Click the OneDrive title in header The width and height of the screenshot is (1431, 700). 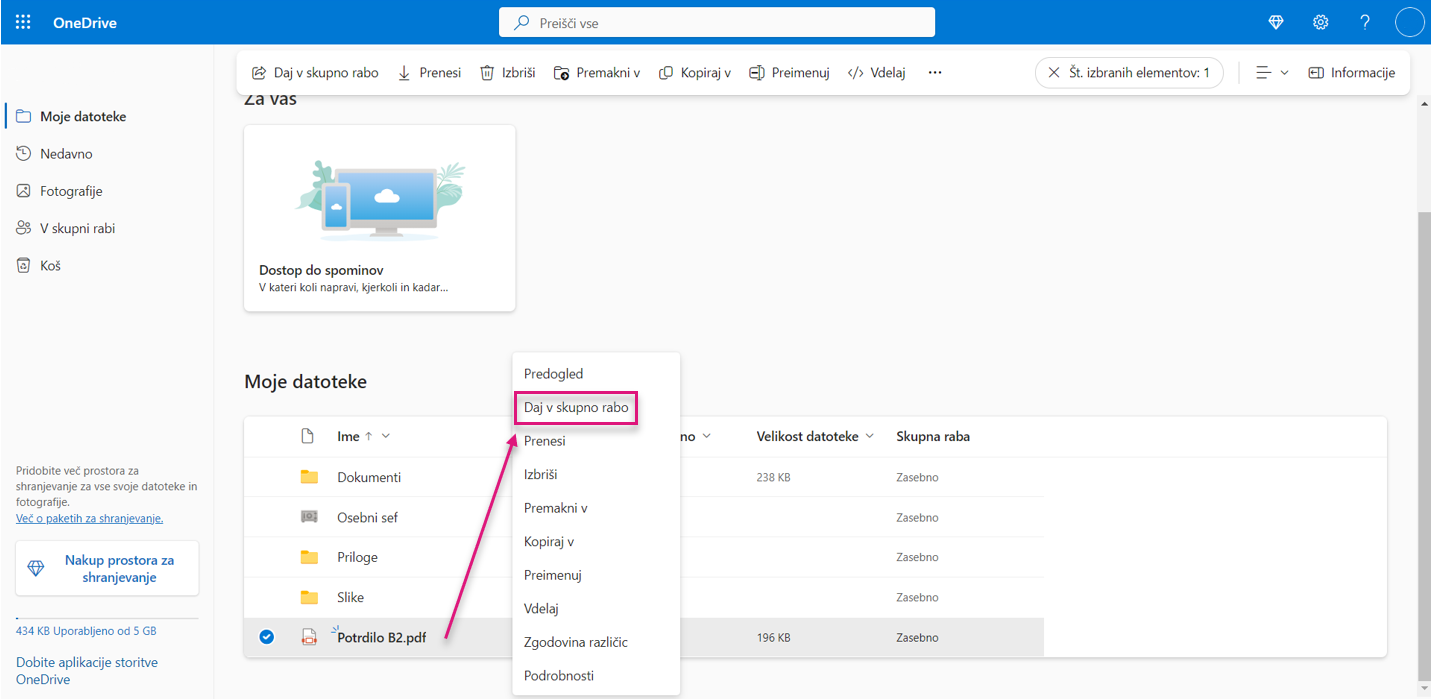click(85, 22)
